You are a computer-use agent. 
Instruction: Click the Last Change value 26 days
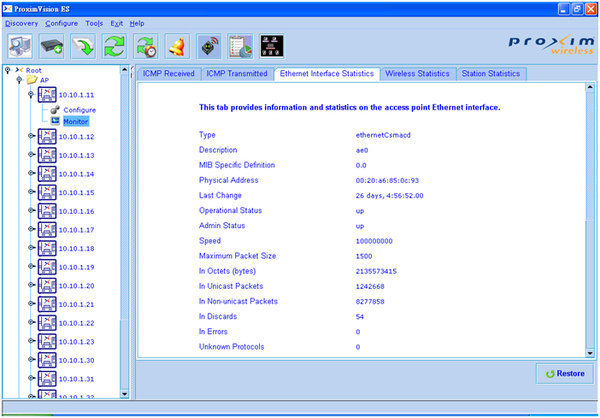click(x=390, y=196)
